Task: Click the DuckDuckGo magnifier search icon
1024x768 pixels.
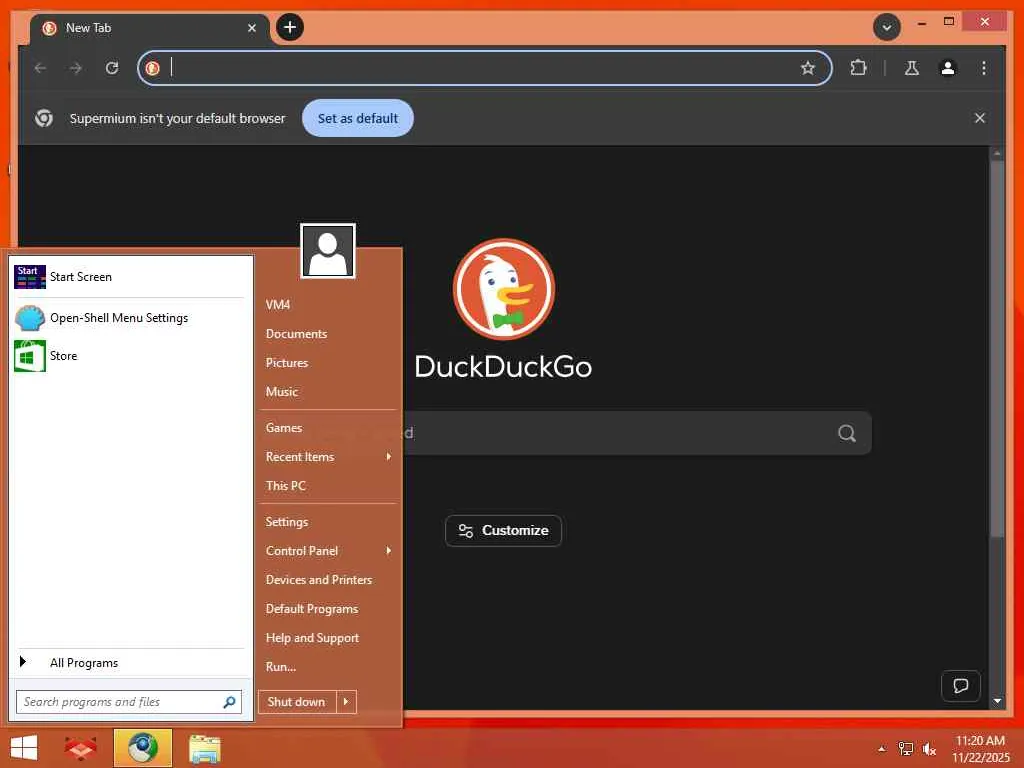Action: click(847, 433)
